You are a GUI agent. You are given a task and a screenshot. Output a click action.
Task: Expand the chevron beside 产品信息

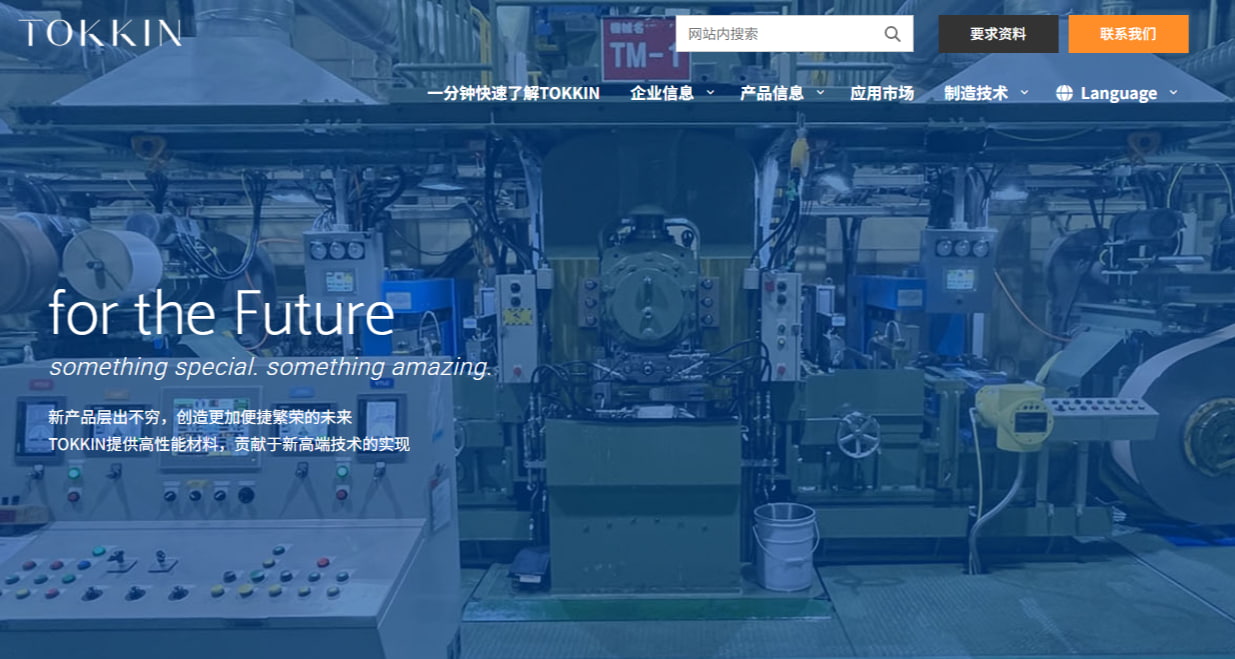(820, 92)
